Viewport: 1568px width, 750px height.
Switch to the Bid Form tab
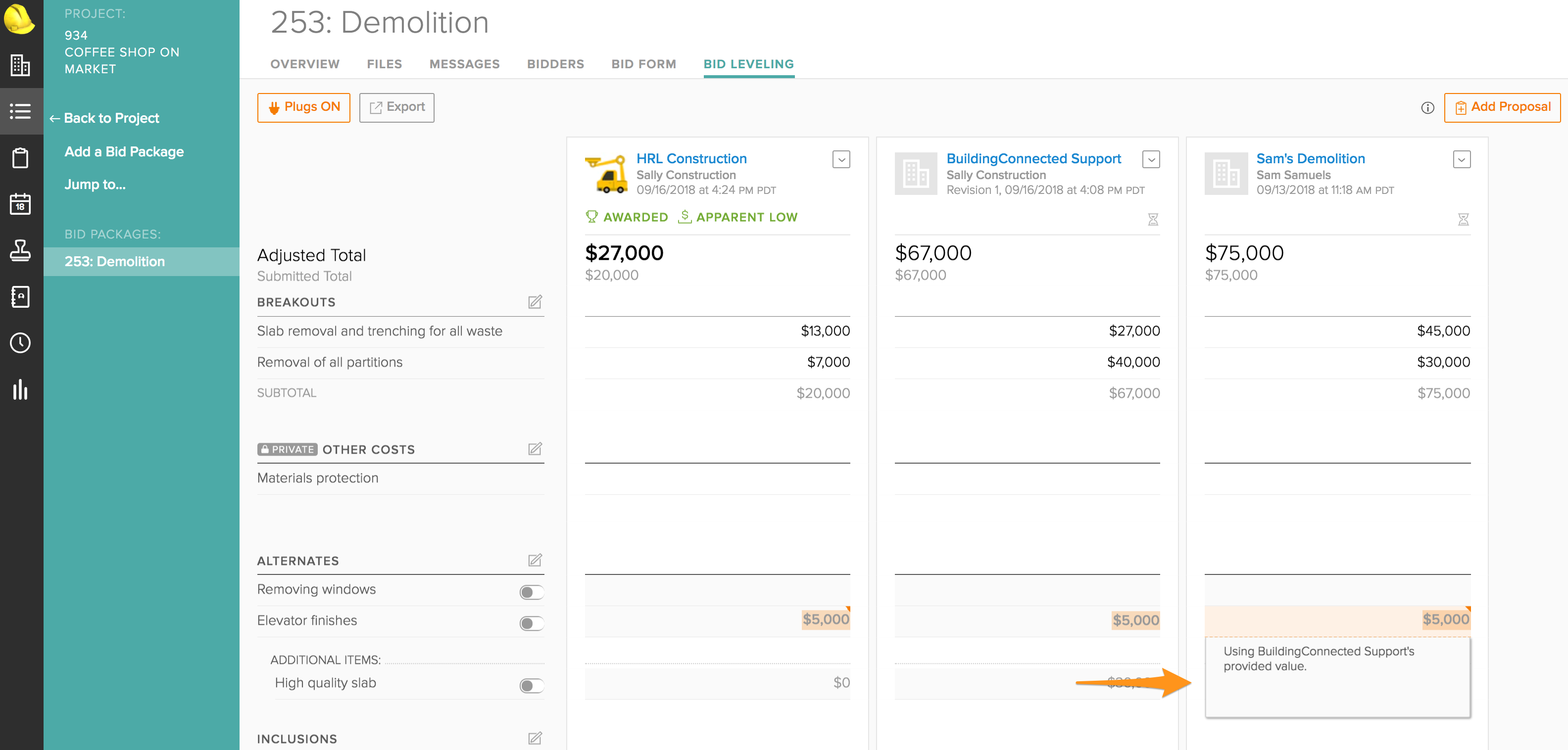point(643,64)
